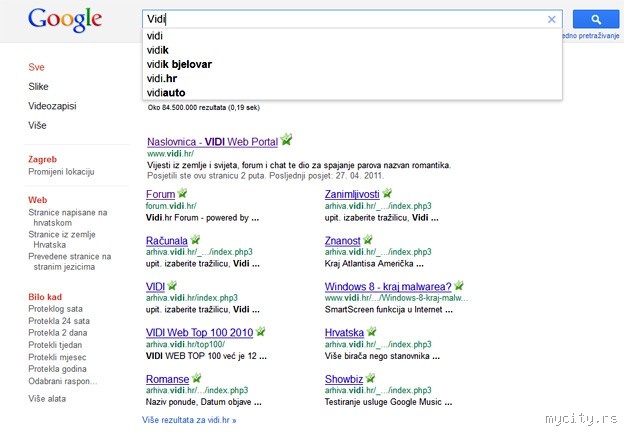Click green star icon next to Računala

(196, 240)
